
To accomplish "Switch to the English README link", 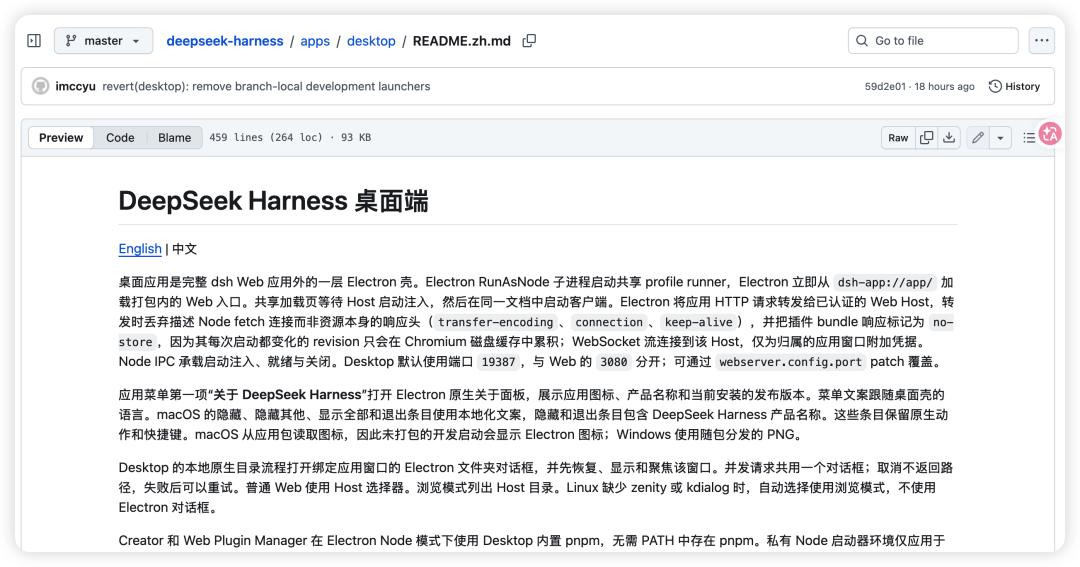I will pos(140,249).
